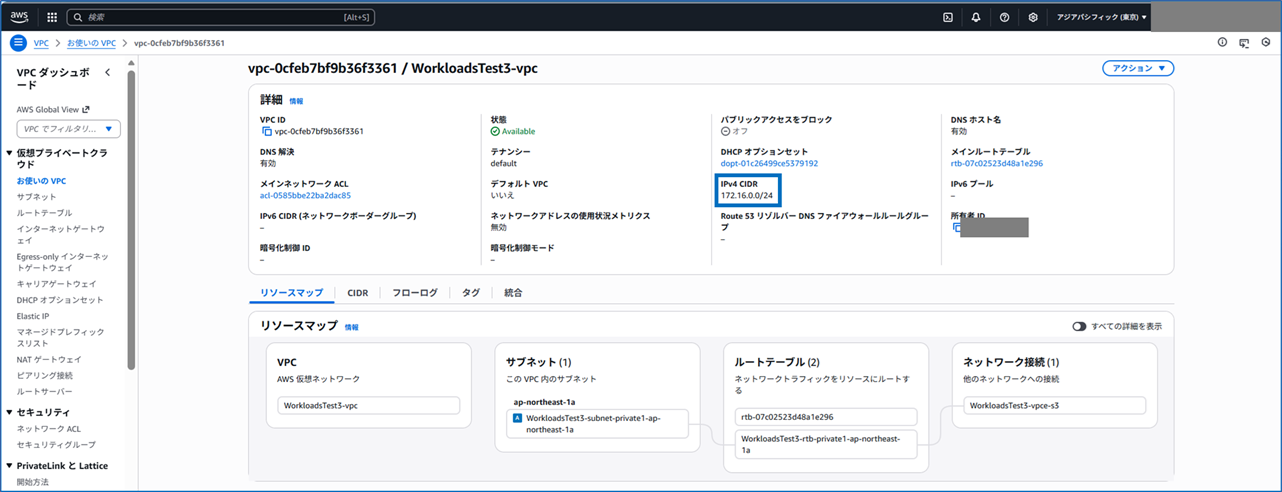Open DHCP option set dopt-01c26499ce5379192 link
1282x492 pixels.
769,163
